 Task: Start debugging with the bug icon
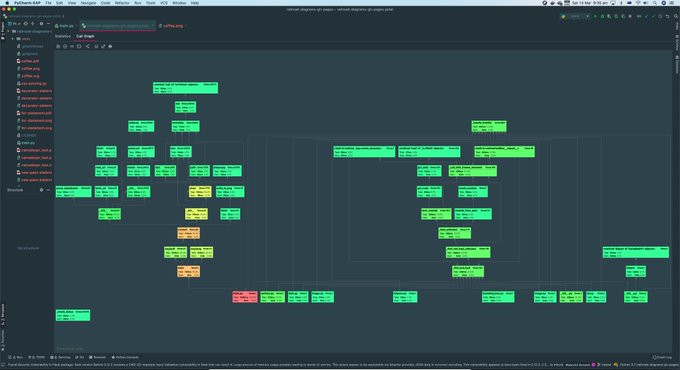point(602,16)
